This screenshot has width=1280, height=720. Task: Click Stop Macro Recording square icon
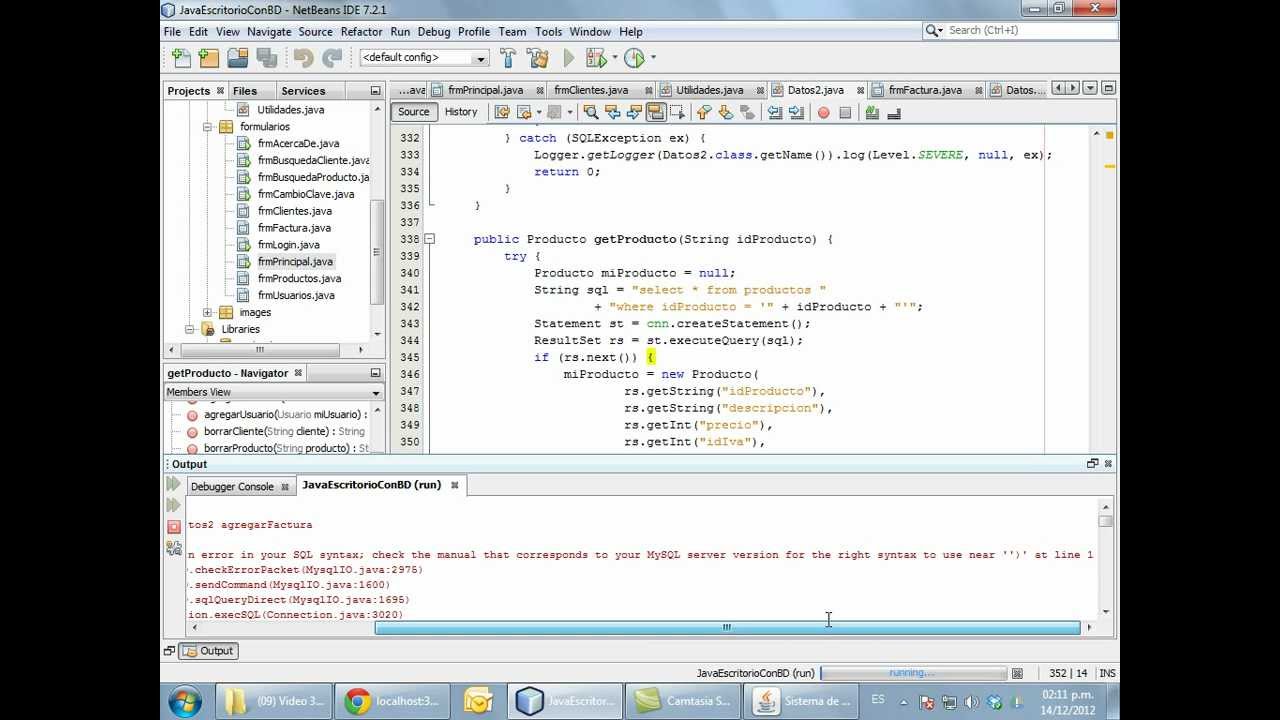tap(845, 113)
